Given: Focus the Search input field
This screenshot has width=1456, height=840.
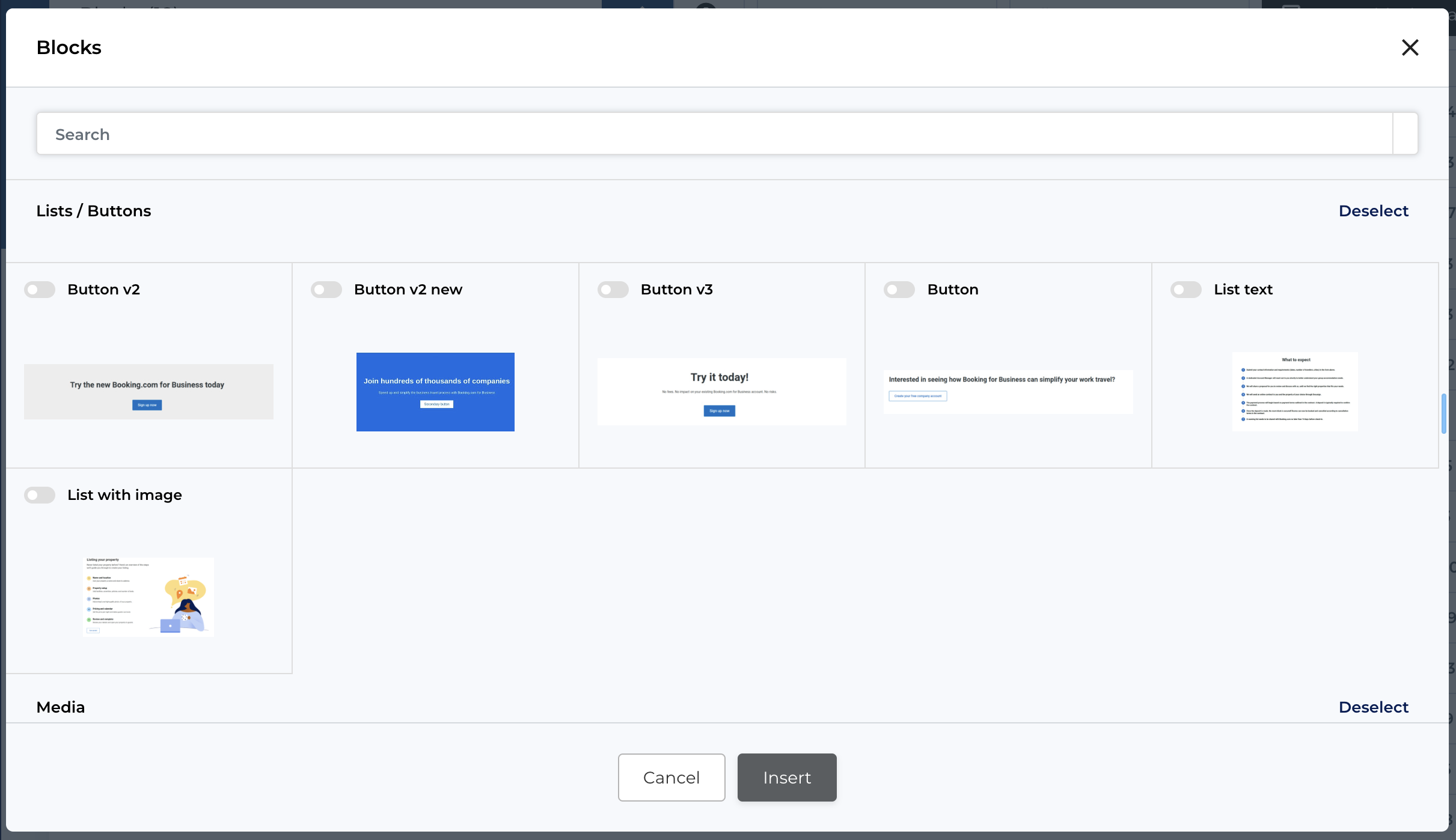Looking at the screenshot, I should [714, 134].
